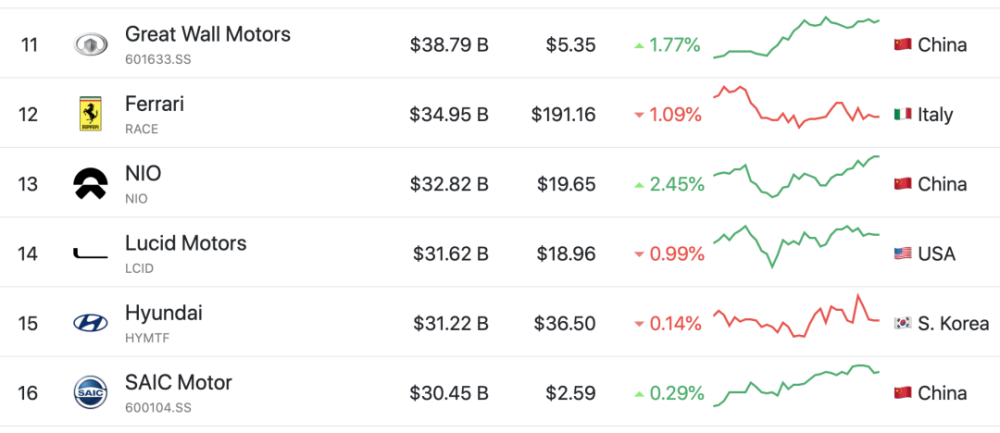This screenshot has height=433, width=1000.
Task: Click the SAIC Motor $30.45 B market cap
Action: pos(449,393)
